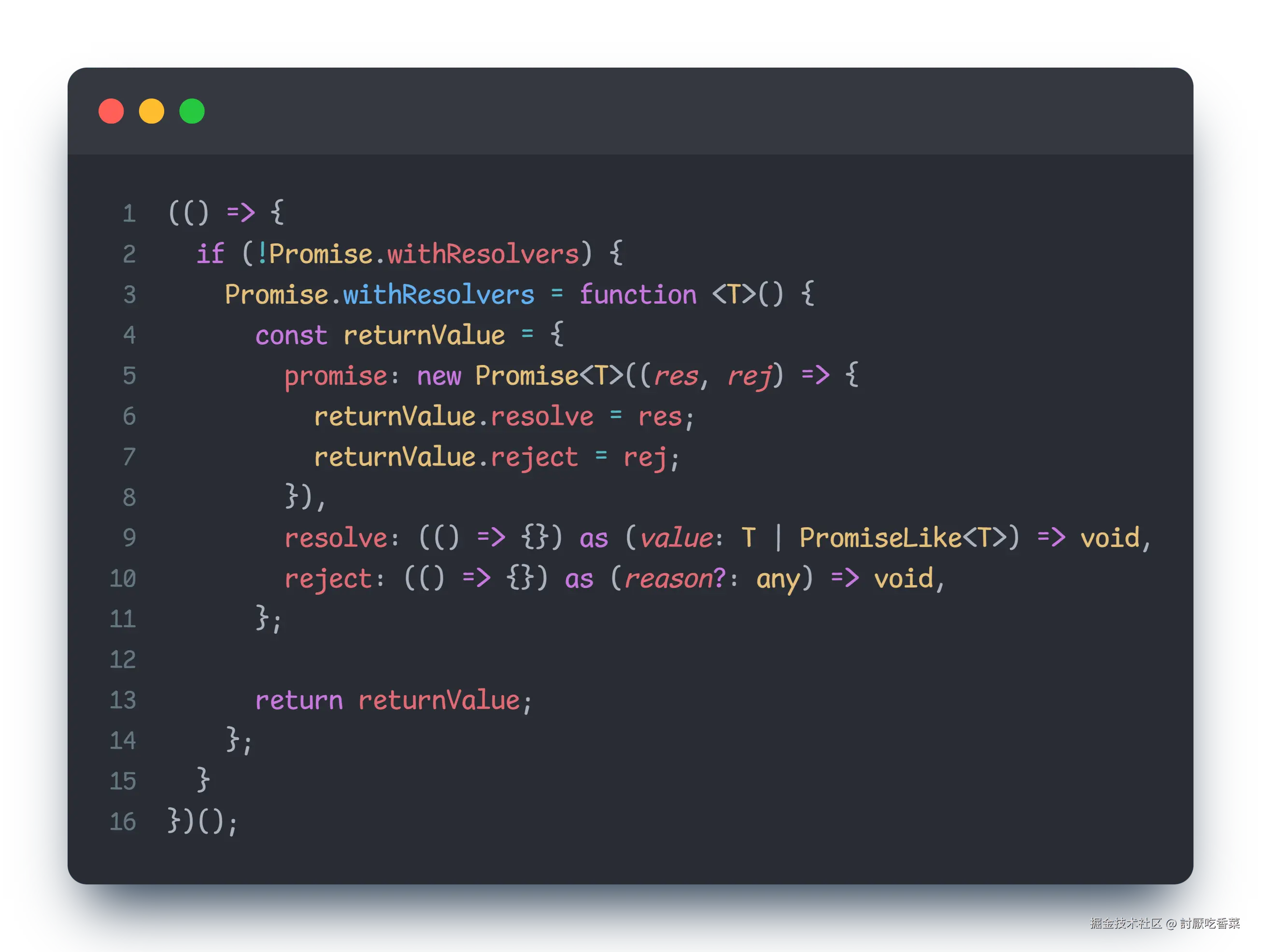Screen dimensions: 1262x952
Task: Click the 'any' type on line 10
Action: click(x=778, y=579)
